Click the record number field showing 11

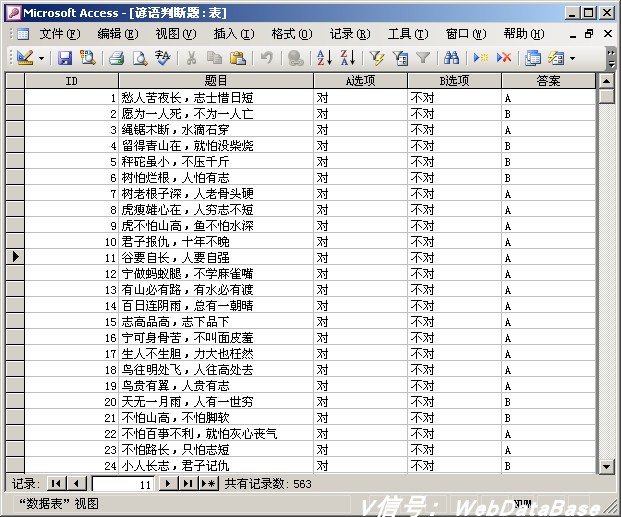click(123, 484)
